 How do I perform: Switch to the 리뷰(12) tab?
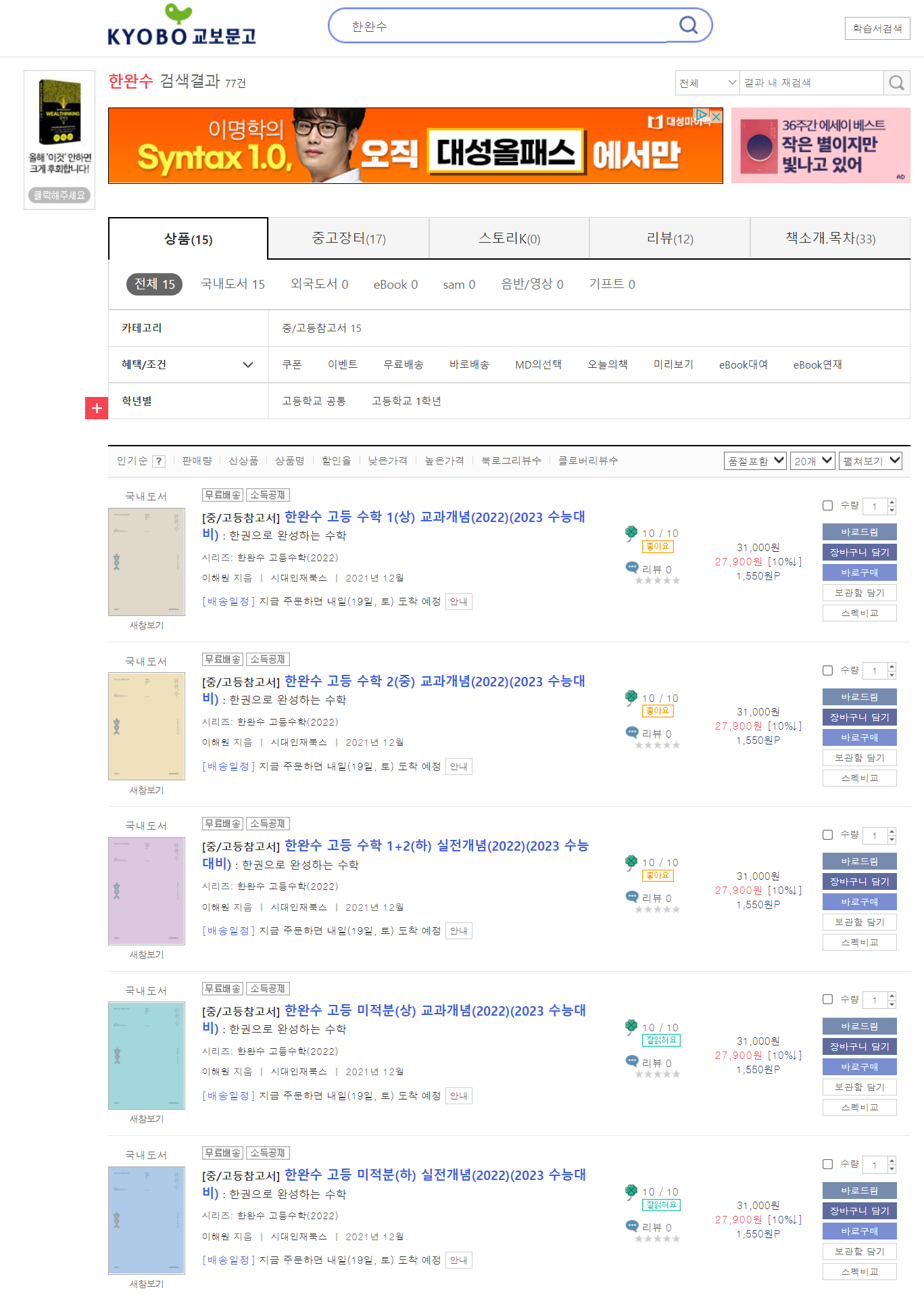(x=670, y=238)
